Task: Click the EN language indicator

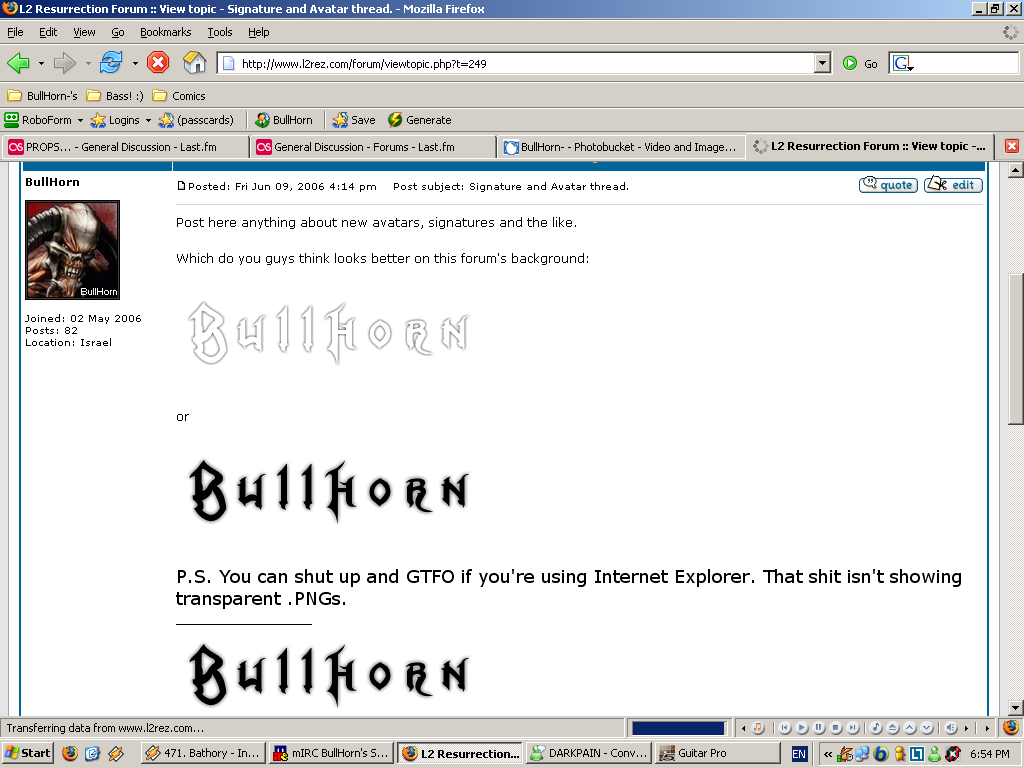Action: 799,754
